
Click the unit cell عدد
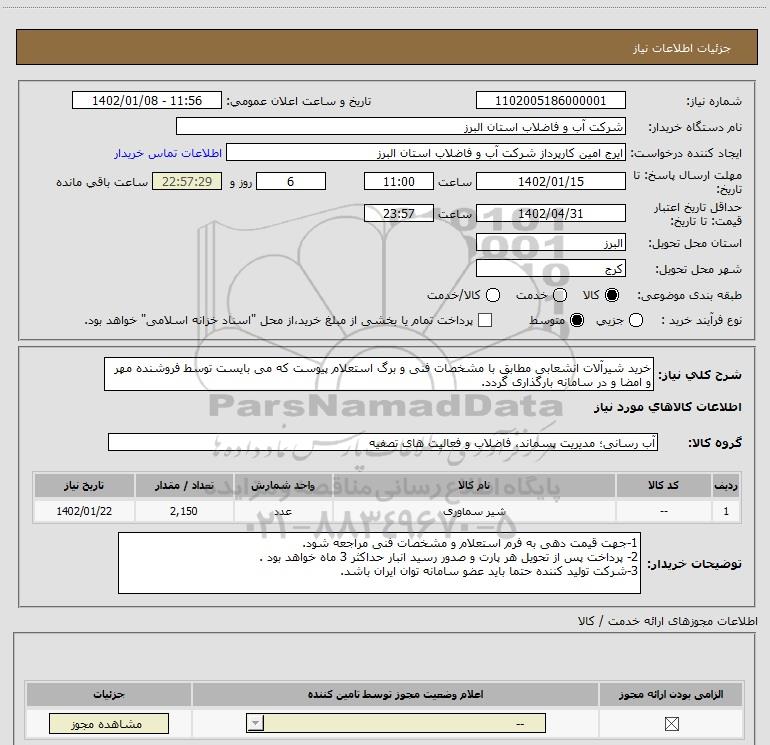(283, 511)
